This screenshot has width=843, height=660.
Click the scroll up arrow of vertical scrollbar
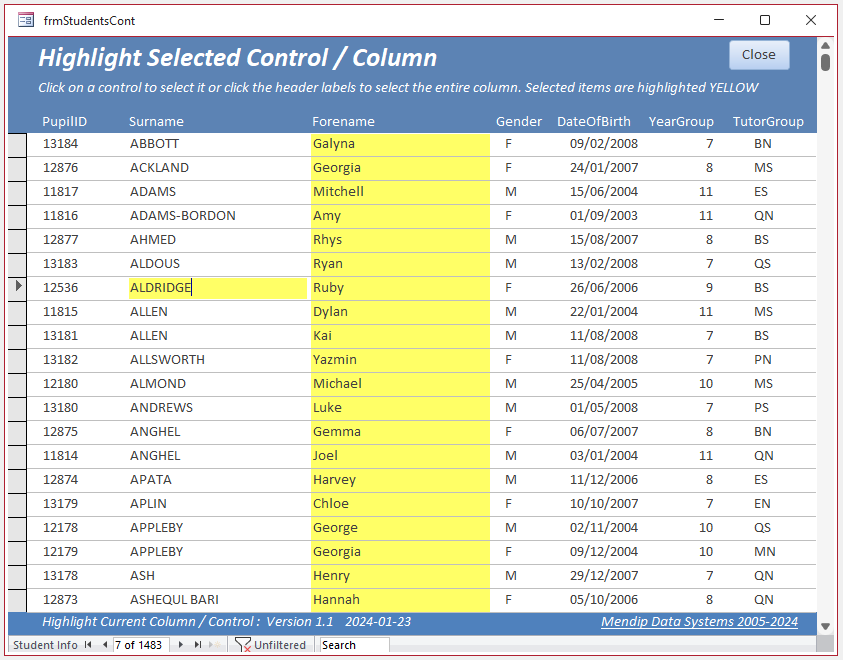[x=825, y=46]
